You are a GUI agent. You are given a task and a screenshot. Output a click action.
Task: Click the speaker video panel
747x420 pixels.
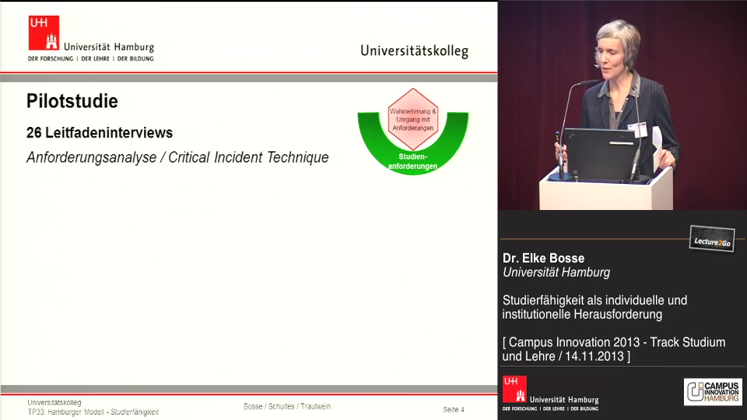point(621,105)
